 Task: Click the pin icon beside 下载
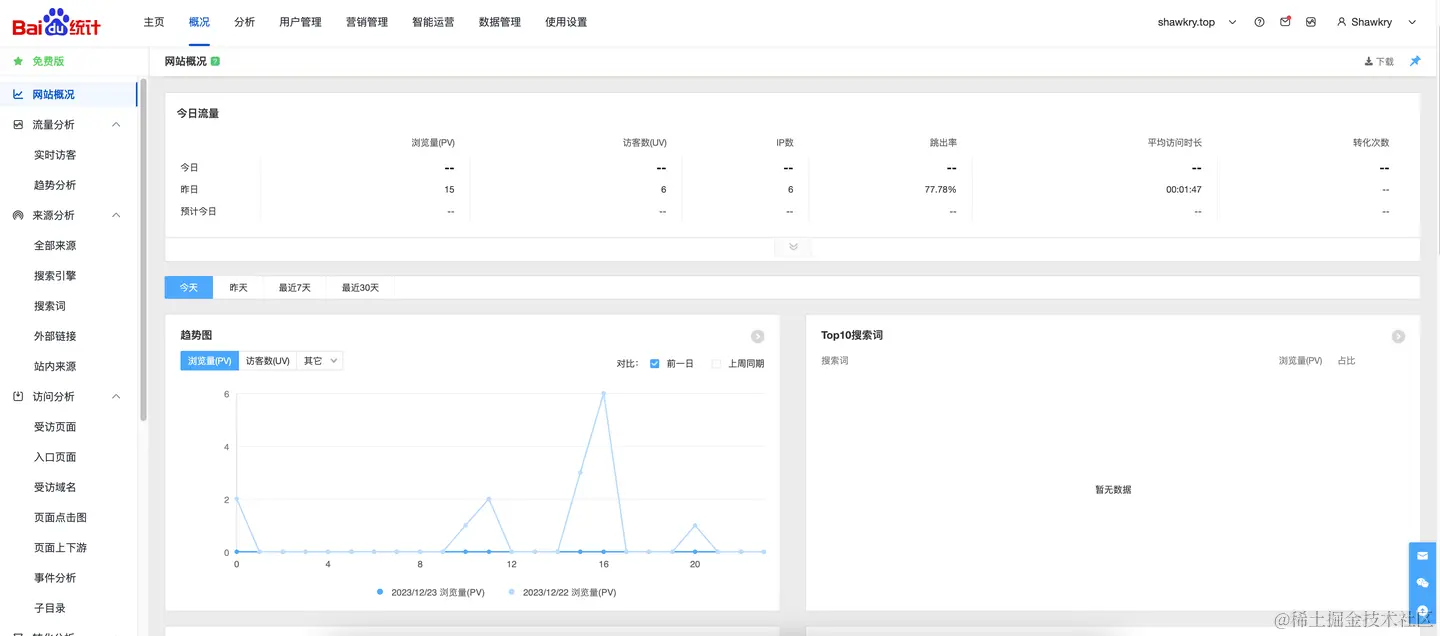pos(1415,61)
